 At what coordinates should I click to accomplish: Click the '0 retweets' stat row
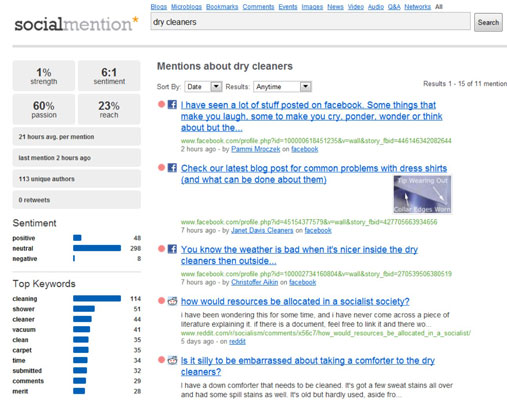(77, 200)
